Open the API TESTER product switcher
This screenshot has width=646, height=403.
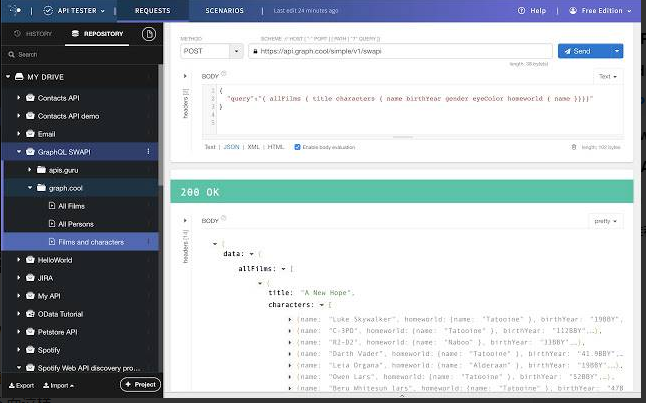[74, 11]
